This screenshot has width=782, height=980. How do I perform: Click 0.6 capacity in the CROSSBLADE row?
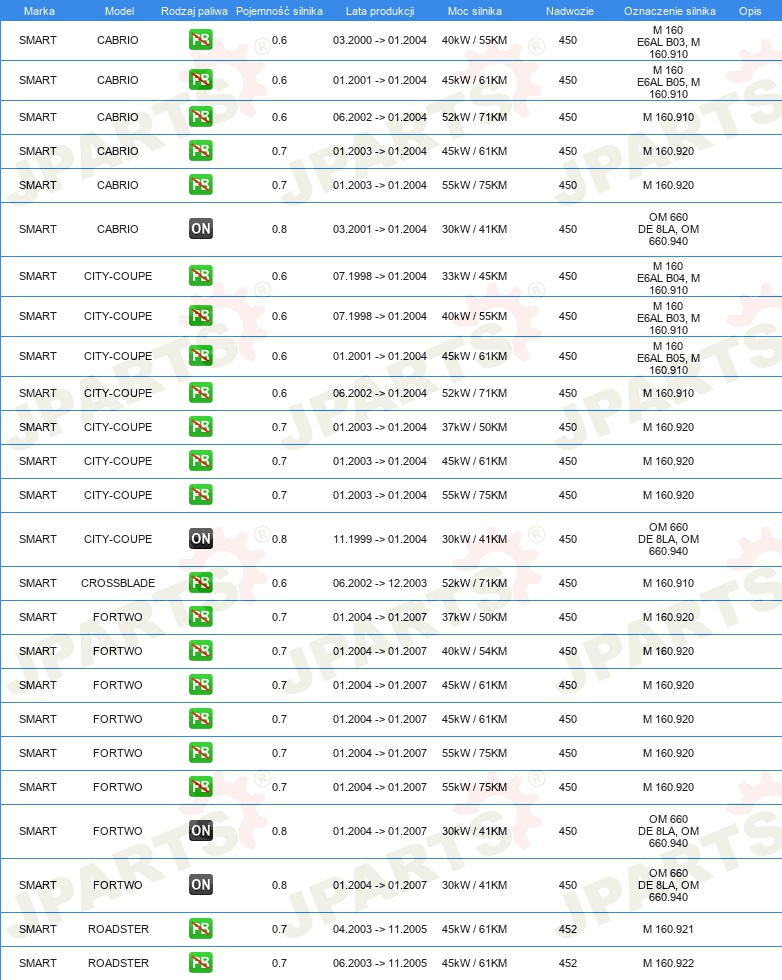tap(279, 583)
